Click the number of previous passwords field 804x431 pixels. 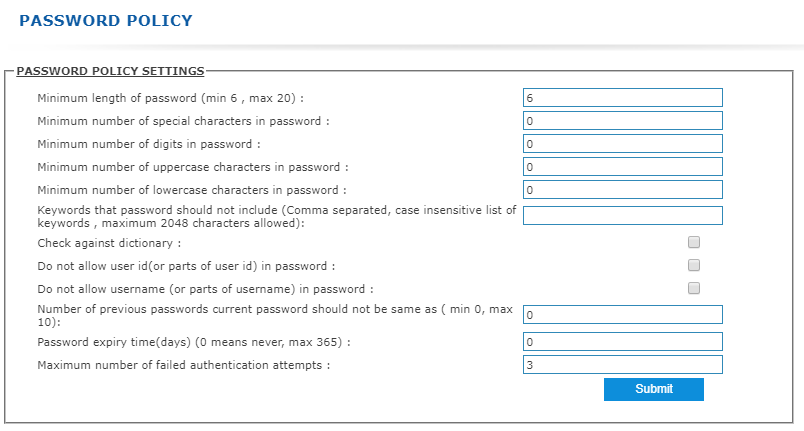coord(622,315)
